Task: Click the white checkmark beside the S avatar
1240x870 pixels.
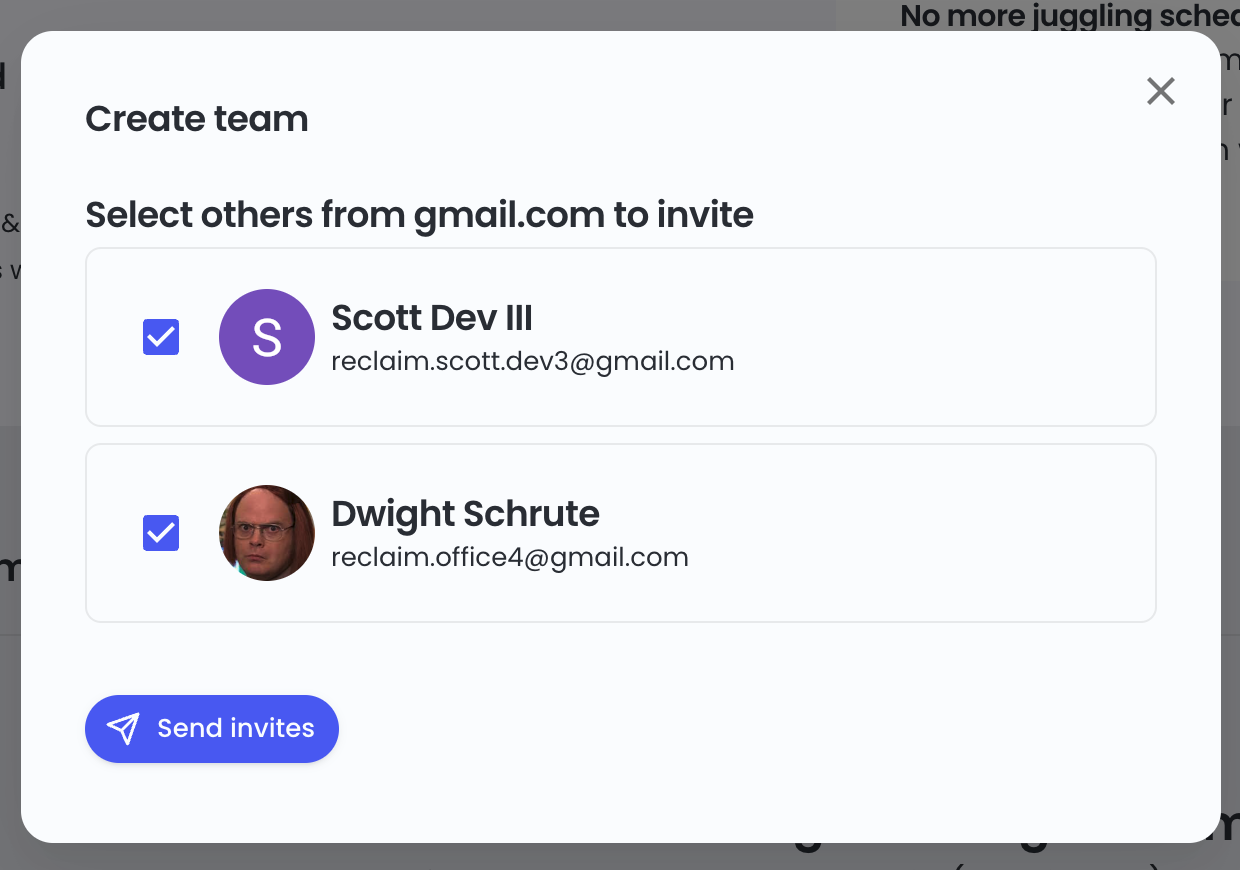Action: (x=161, y=337)
